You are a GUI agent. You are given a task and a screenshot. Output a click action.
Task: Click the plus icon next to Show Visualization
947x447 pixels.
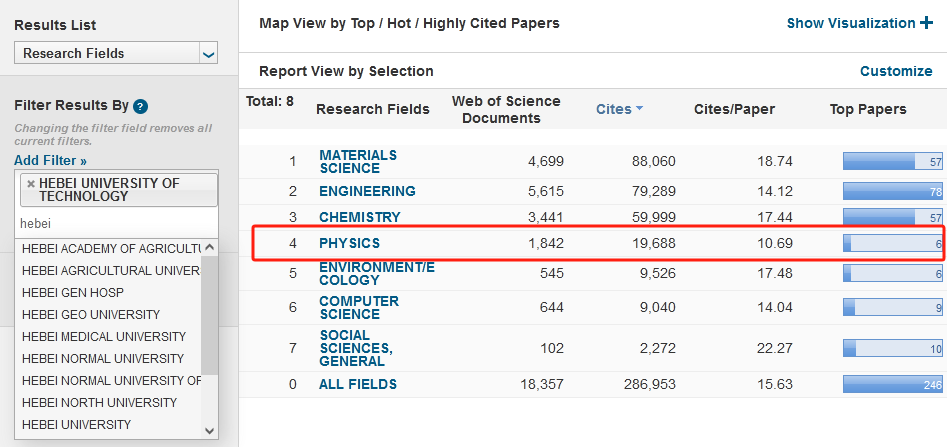point(926,23)
